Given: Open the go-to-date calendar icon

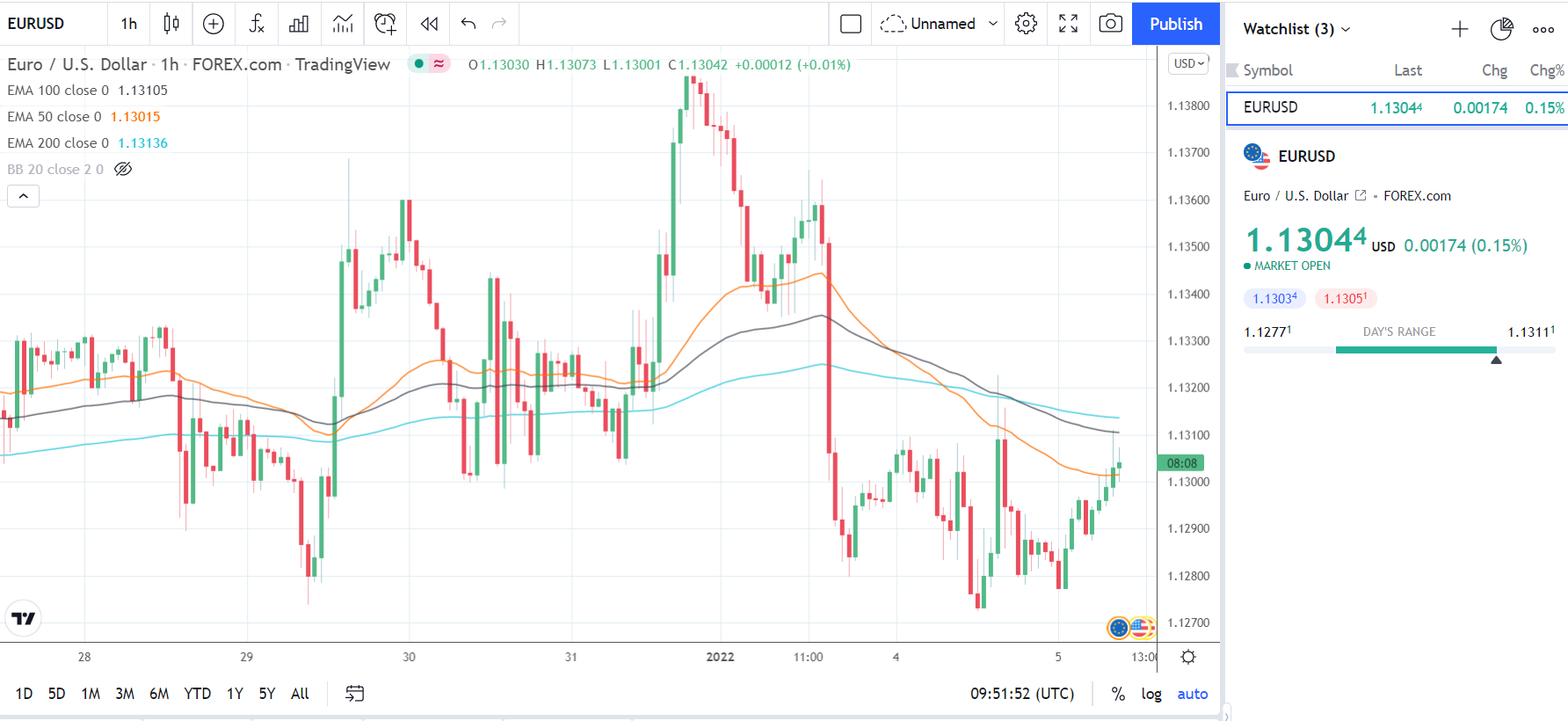Looking at the screenshot, I should tap(354, 694).
